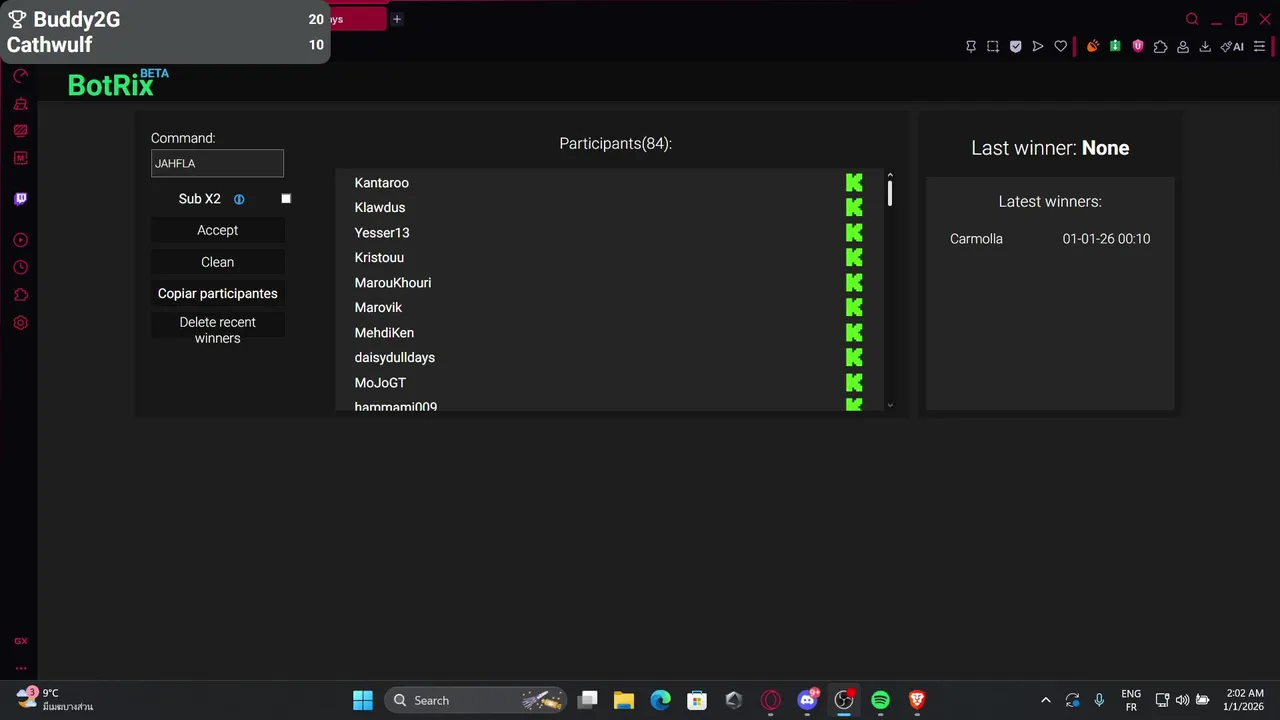Select participant Klawdus

click(380, 208)
